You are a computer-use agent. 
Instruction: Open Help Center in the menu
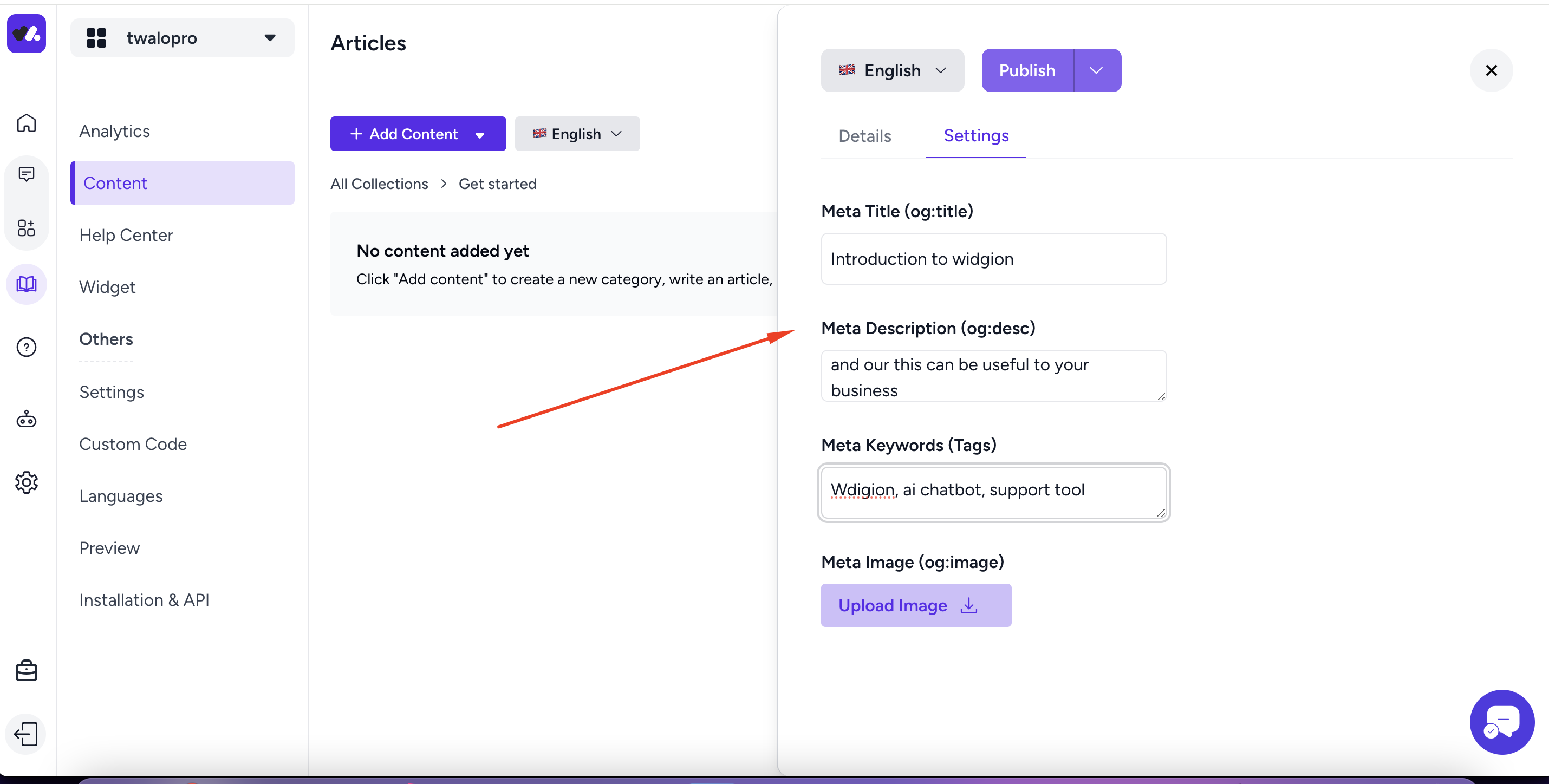[126, 235]
